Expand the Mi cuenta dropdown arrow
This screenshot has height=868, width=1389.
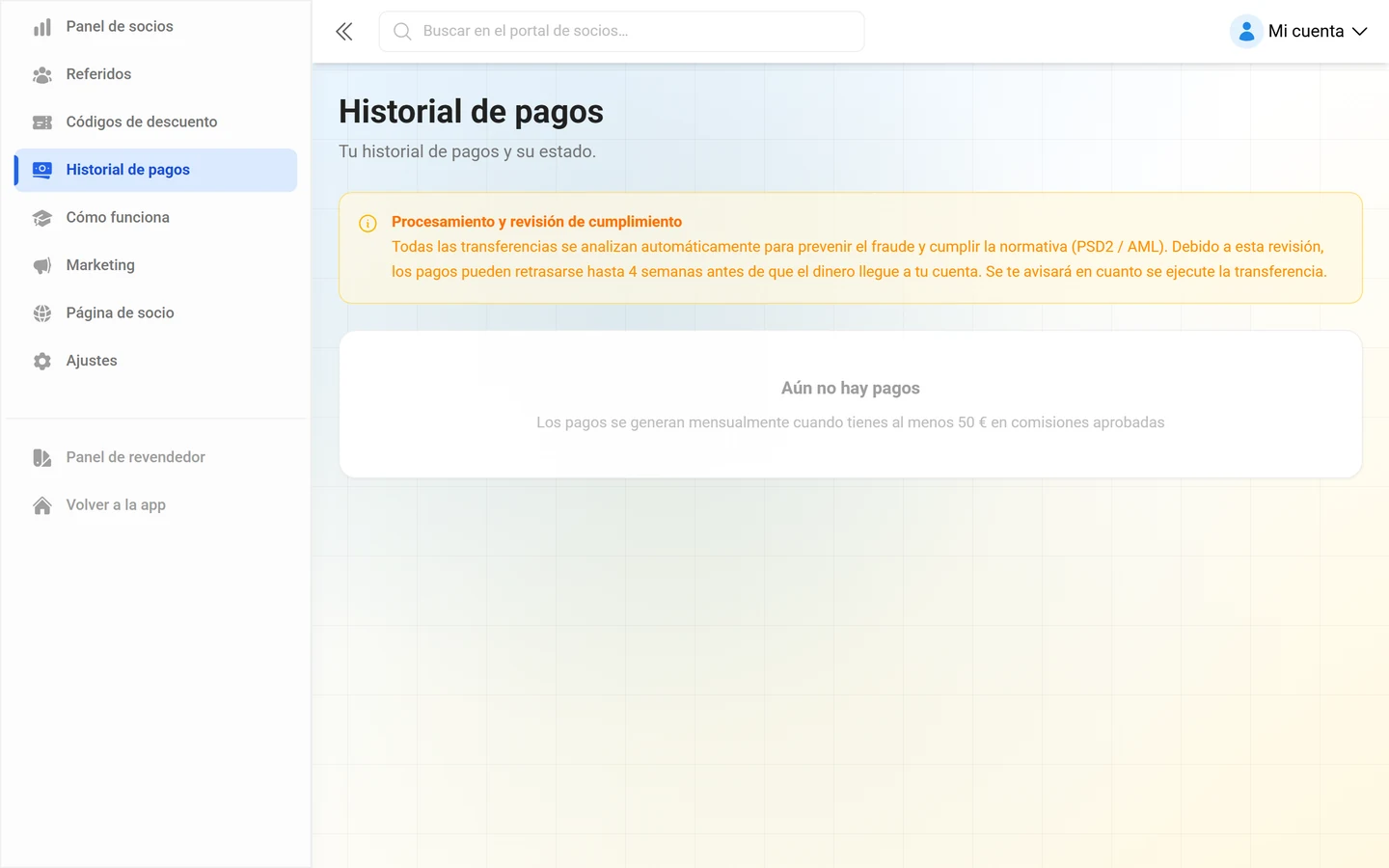(1360, 32)
